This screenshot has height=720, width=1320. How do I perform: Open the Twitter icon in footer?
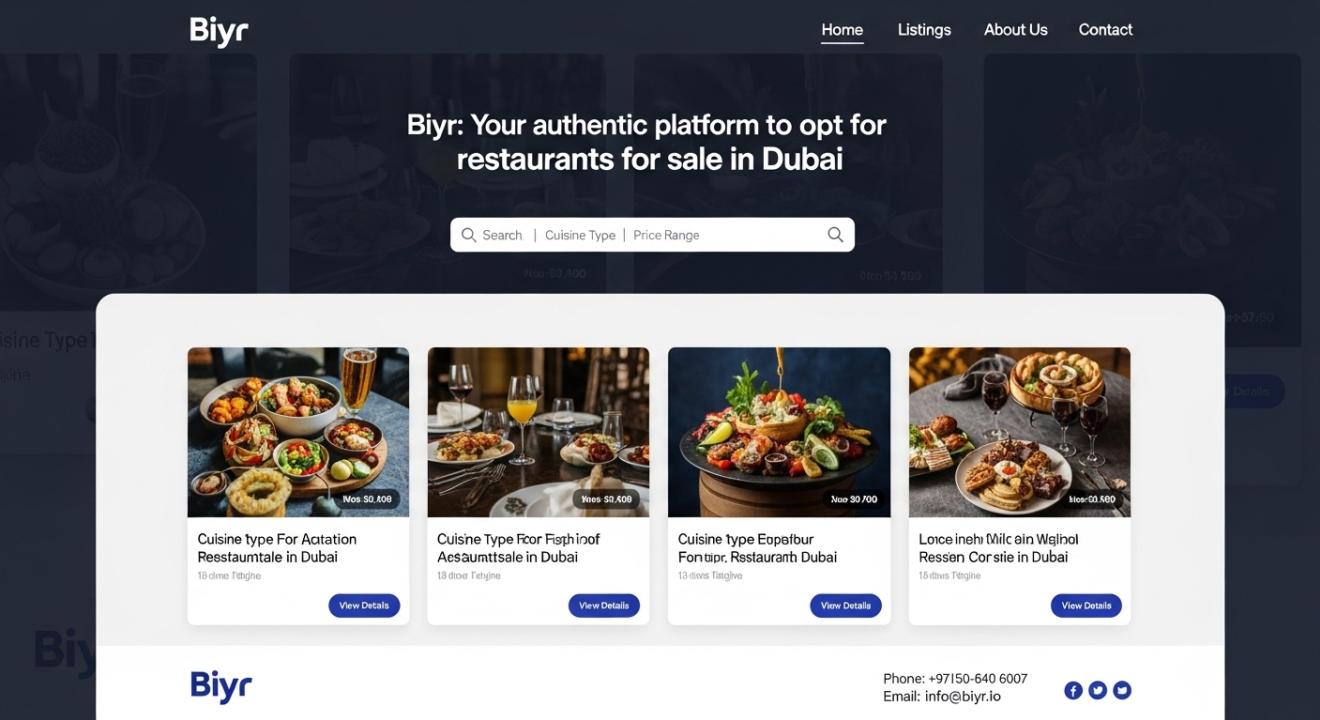(x=1097, y=690)
